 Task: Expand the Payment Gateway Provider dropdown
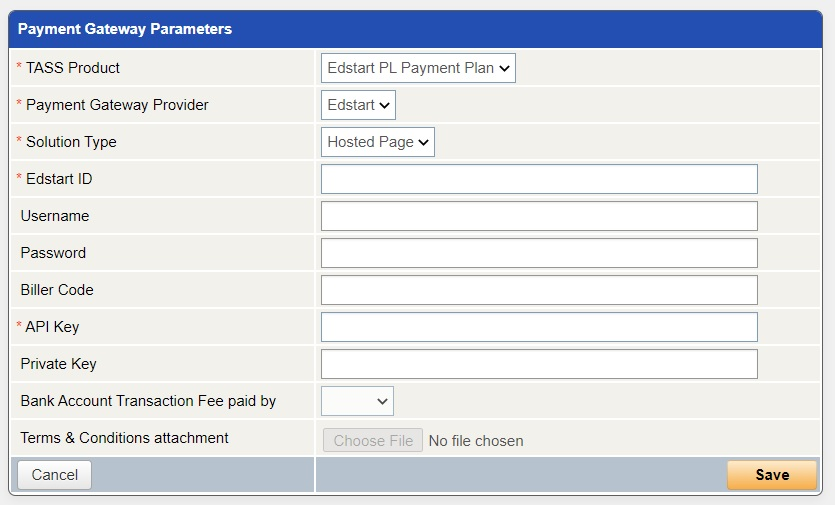click(x=358, y=105)
